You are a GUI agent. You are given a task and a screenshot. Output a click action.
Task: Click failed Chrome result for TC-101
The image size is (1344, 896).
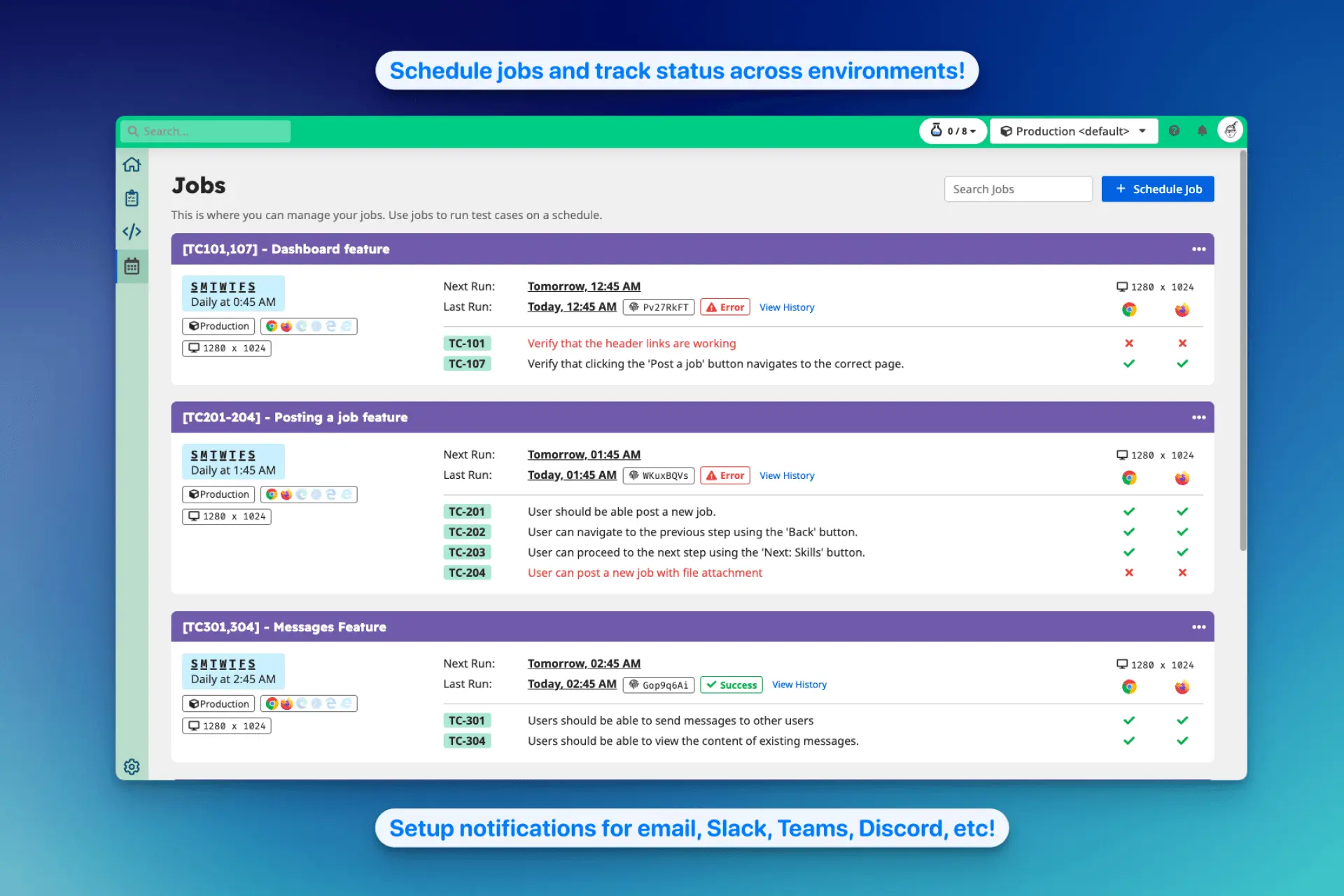[x=1128, y=343]
